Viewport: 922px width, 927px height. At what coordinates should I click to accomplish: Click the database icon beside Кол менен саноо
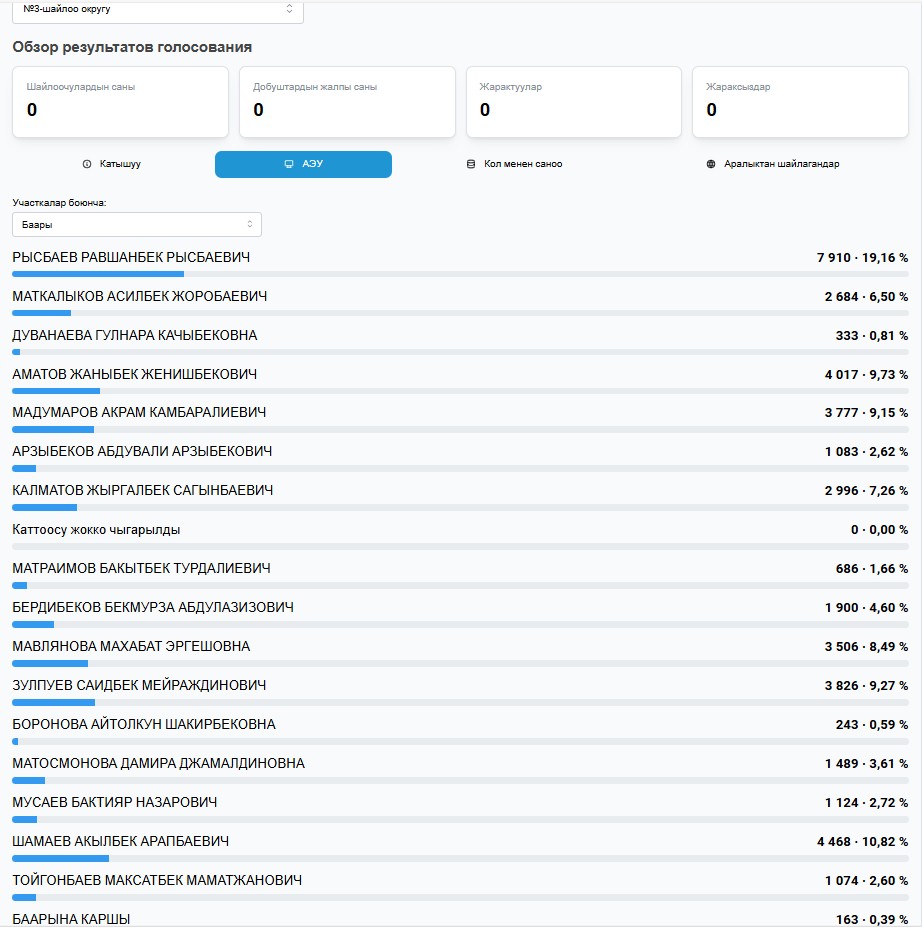pos(471,164)
